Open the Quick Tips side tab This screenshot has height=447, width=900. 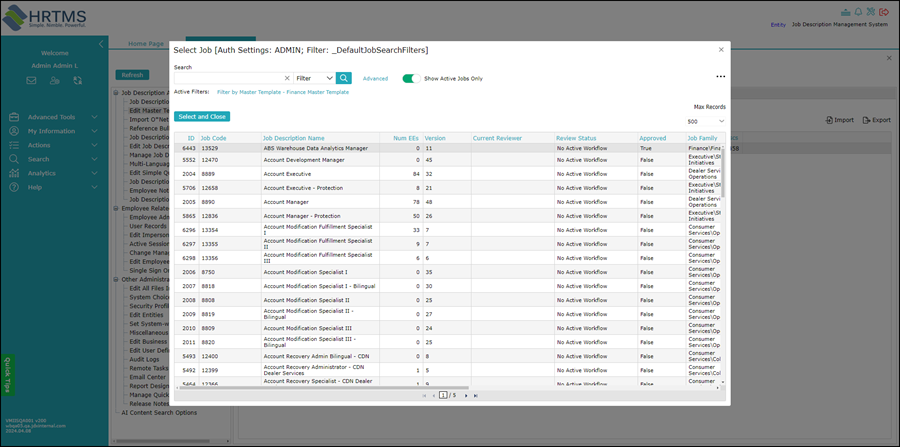click(7, 374)
